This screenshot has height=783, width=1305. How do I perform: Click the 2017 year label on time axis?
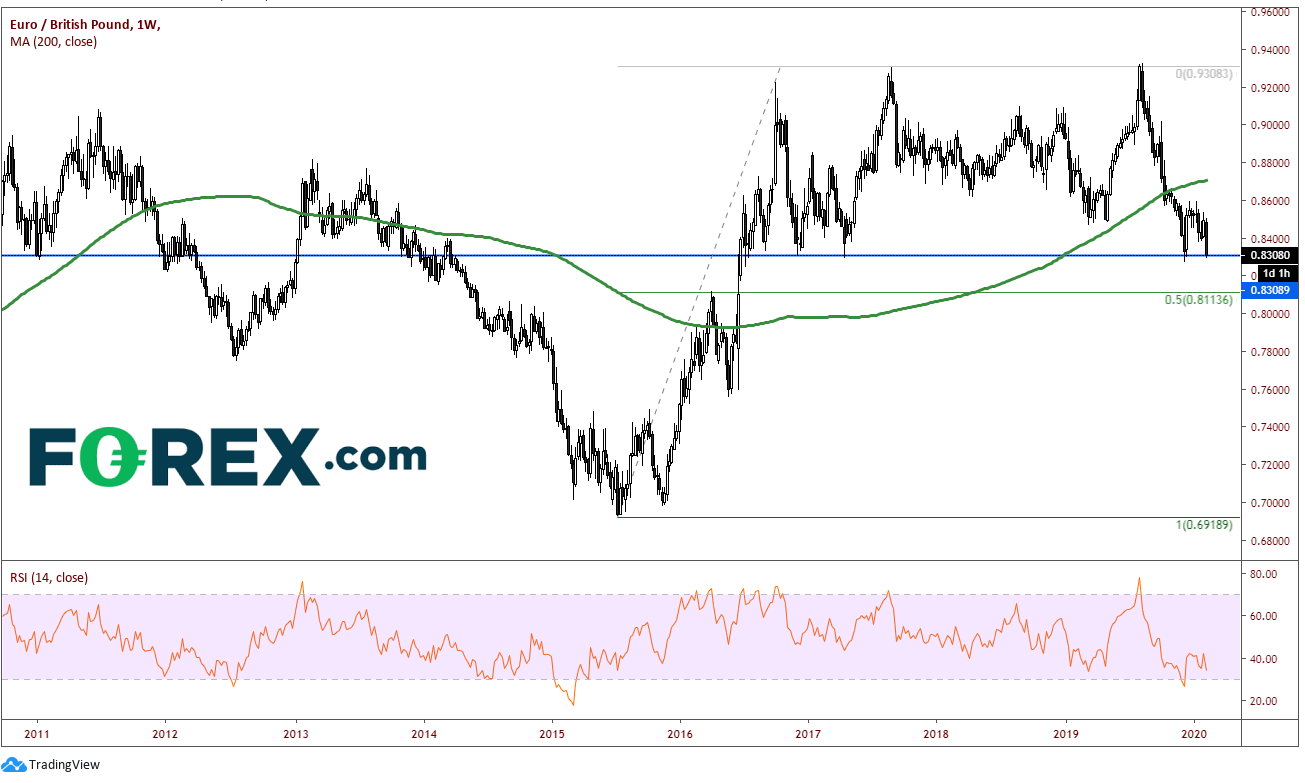point(809,734)
